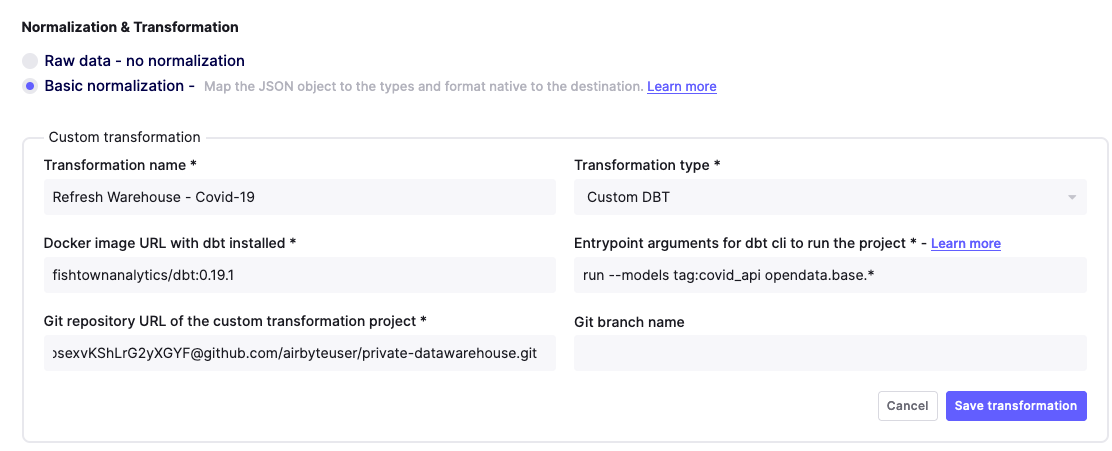Focus the Docker image URL field
Viewport: 1112px width, 451px height.
point(299,275)
